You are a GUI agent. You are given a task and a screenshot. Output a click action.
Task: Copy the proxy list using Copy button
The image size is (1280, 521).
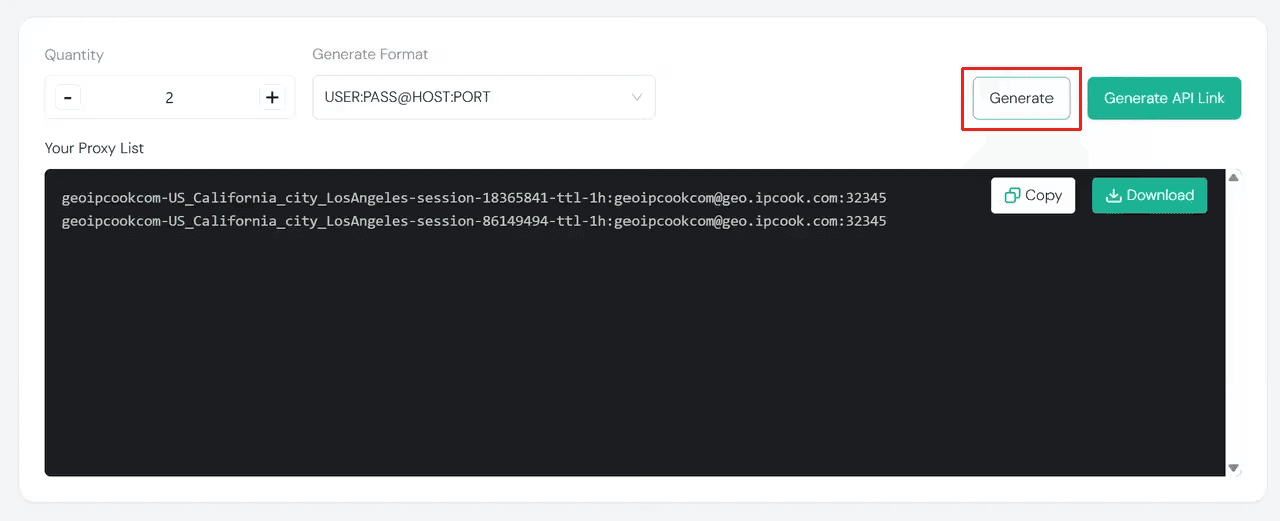pos(1033,196)
